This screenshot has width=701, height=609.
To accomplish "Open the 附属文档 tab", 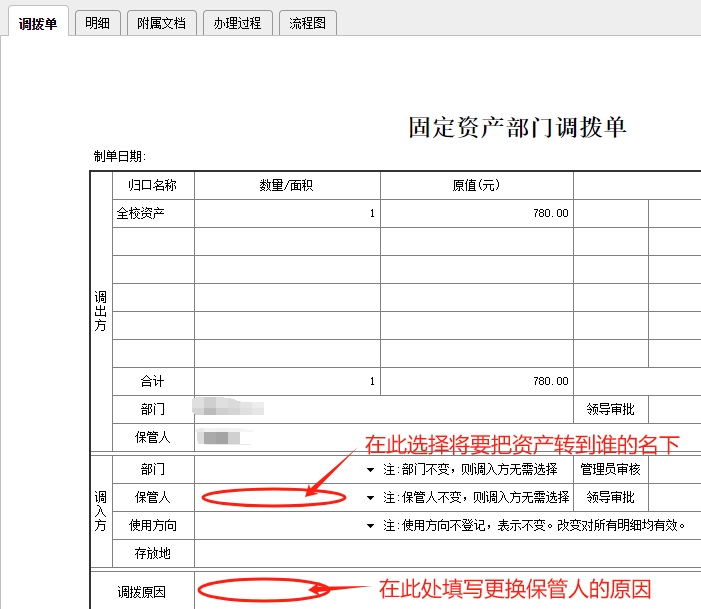I will [x=162, y=23].
